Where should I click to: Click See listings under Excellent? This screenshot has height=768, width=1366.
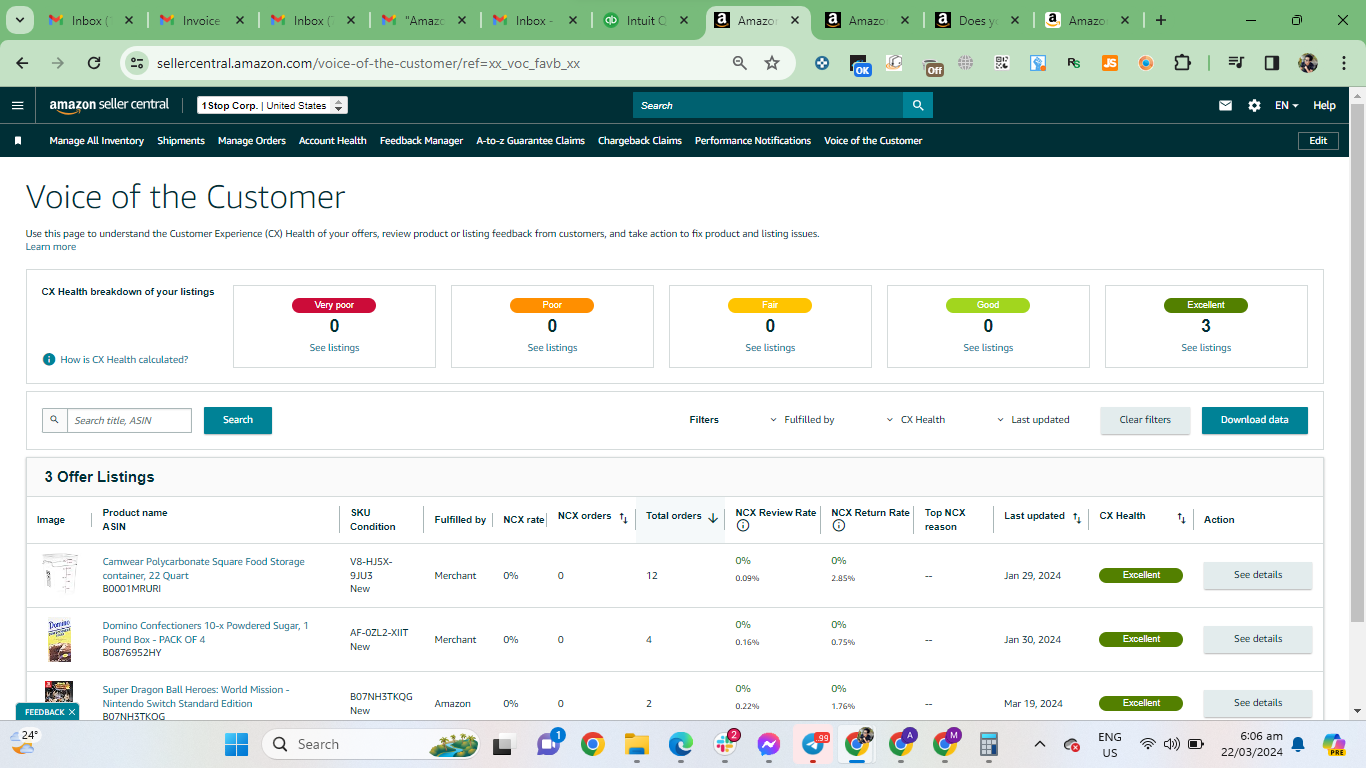pyautogui.click(x=1206, y=348)
